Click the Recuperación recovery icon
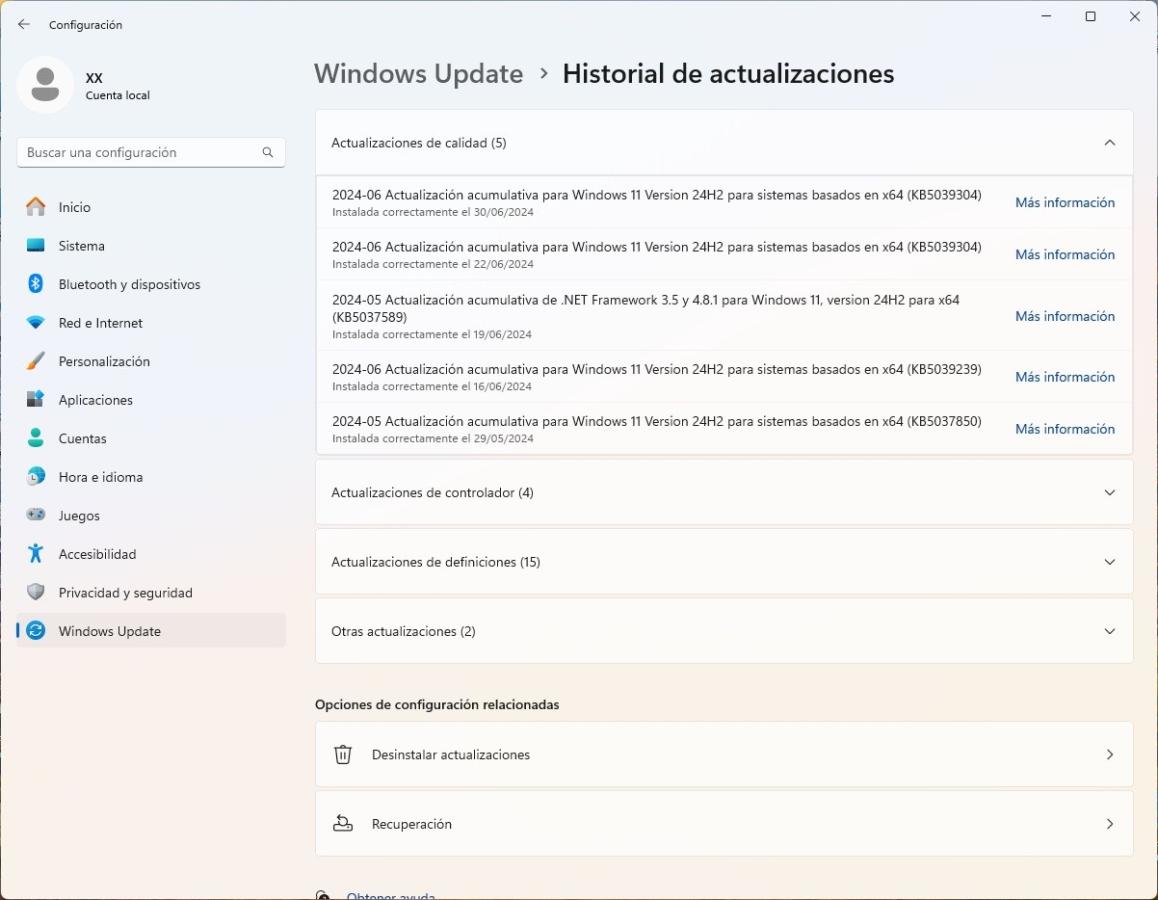The height and width of the screenshot is (900, 1158). (x=343, y=824)
